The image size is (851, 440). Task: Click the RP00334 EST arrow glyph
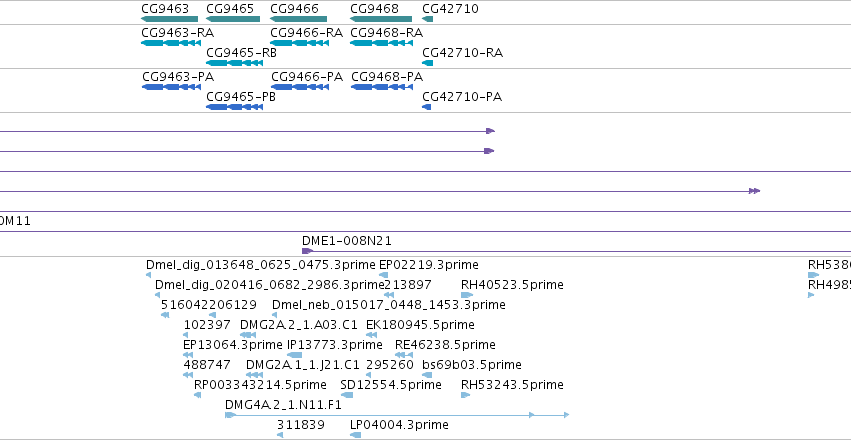(198, 395)
